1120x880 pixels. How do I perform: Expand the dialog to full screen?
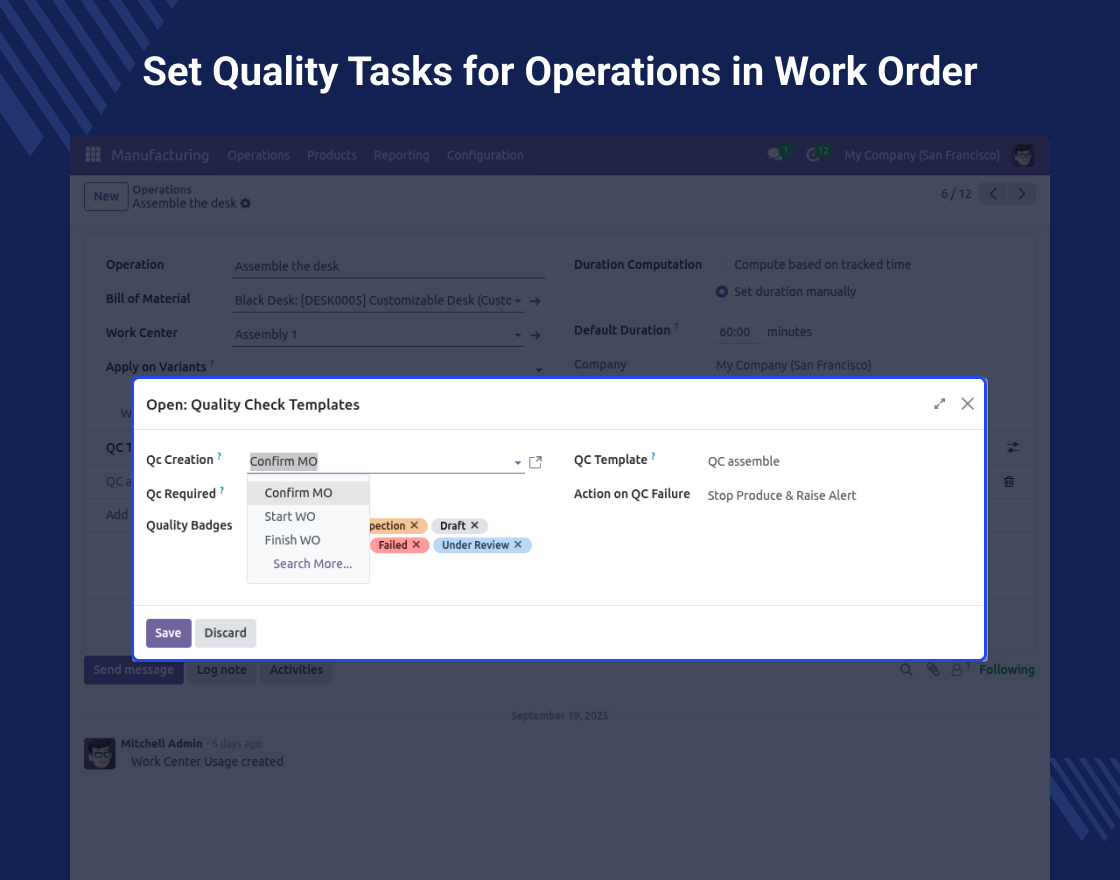click(x=939, y=404)
